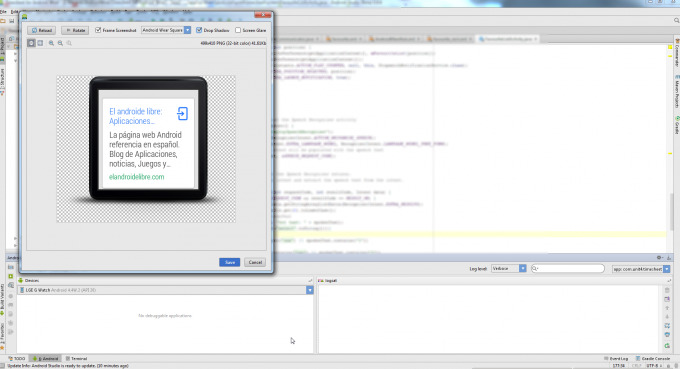Close the screenshot dialog window
This screenshot has height=369, width=680.
[x=262, y=16]
